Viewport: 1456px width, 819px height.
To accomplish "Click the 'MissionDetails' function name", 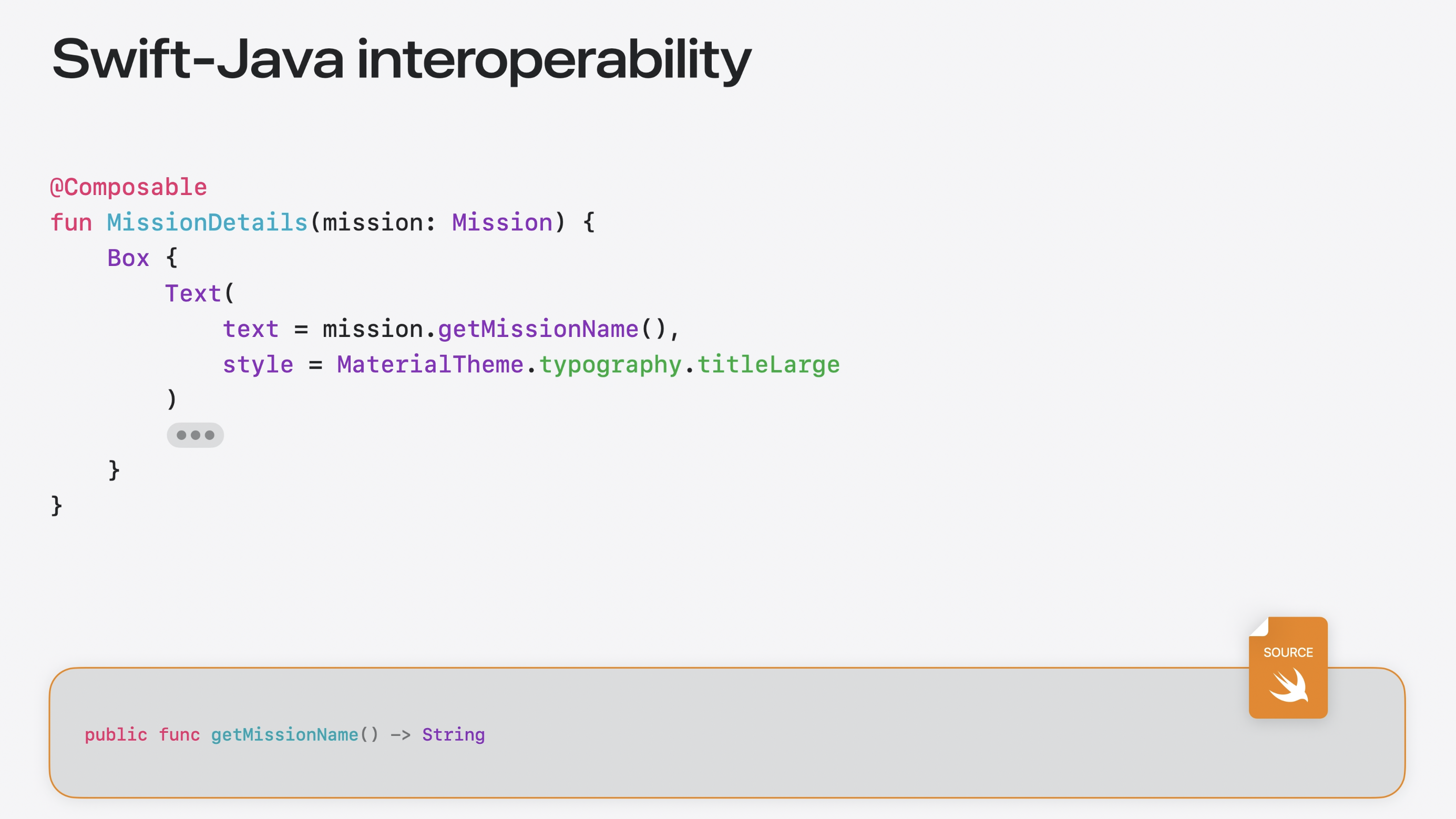I will (x=207, y=223).
